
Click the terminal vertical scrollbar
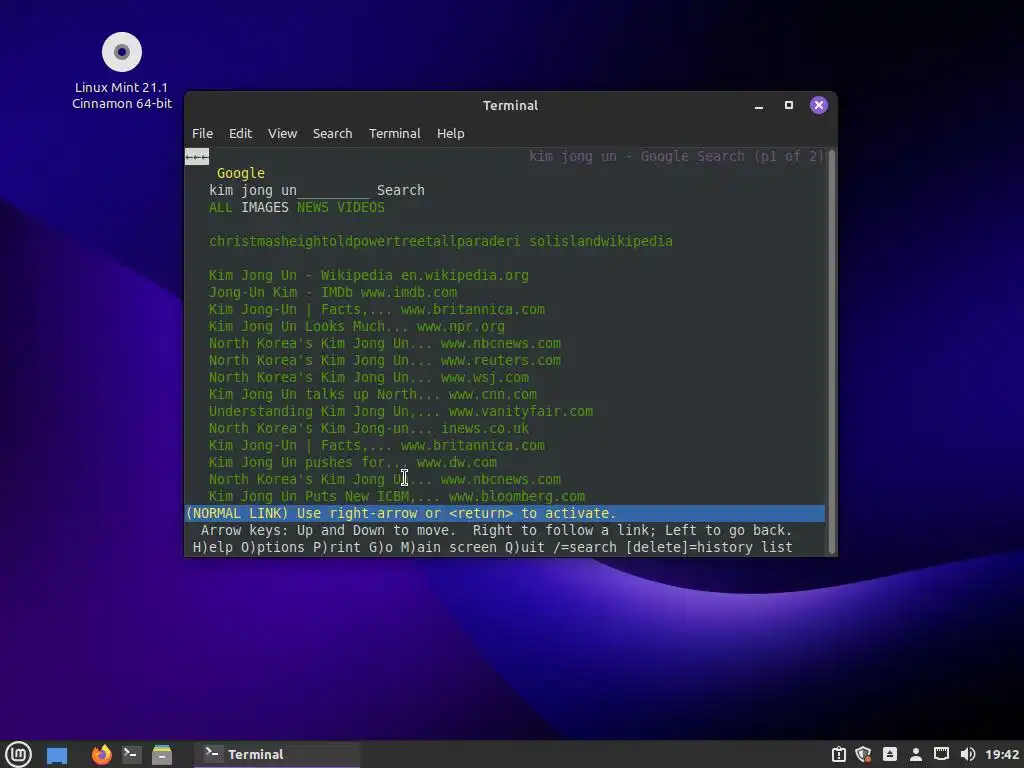831,351
